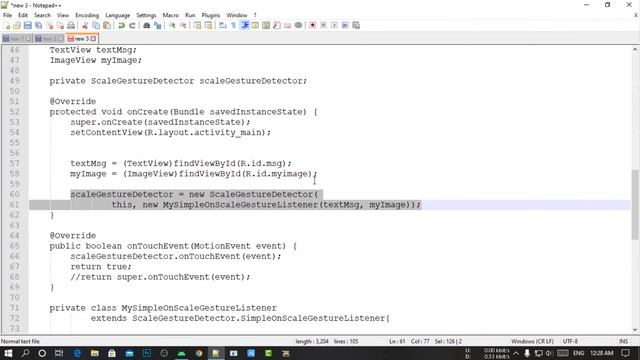
Task: Toggle Show All Characters paragraph icon
Action: (233, 25)
